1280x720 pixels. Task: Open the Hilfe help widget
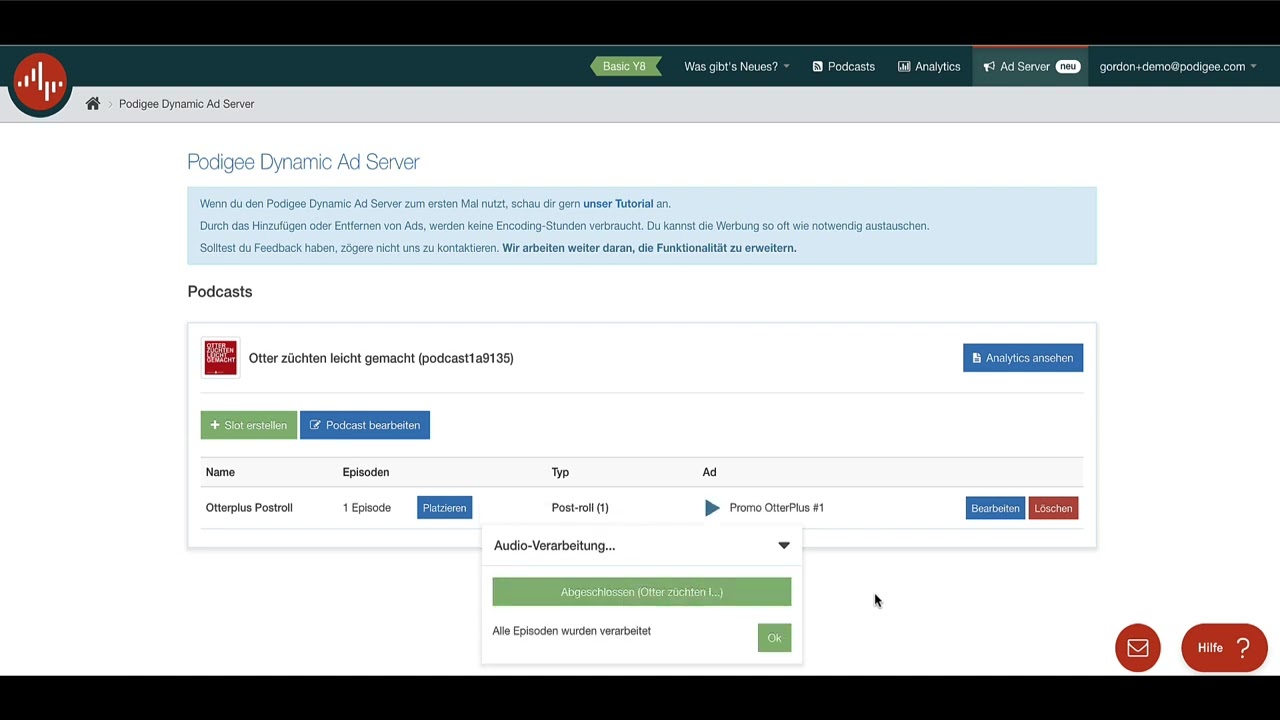tap(1224, 648)
